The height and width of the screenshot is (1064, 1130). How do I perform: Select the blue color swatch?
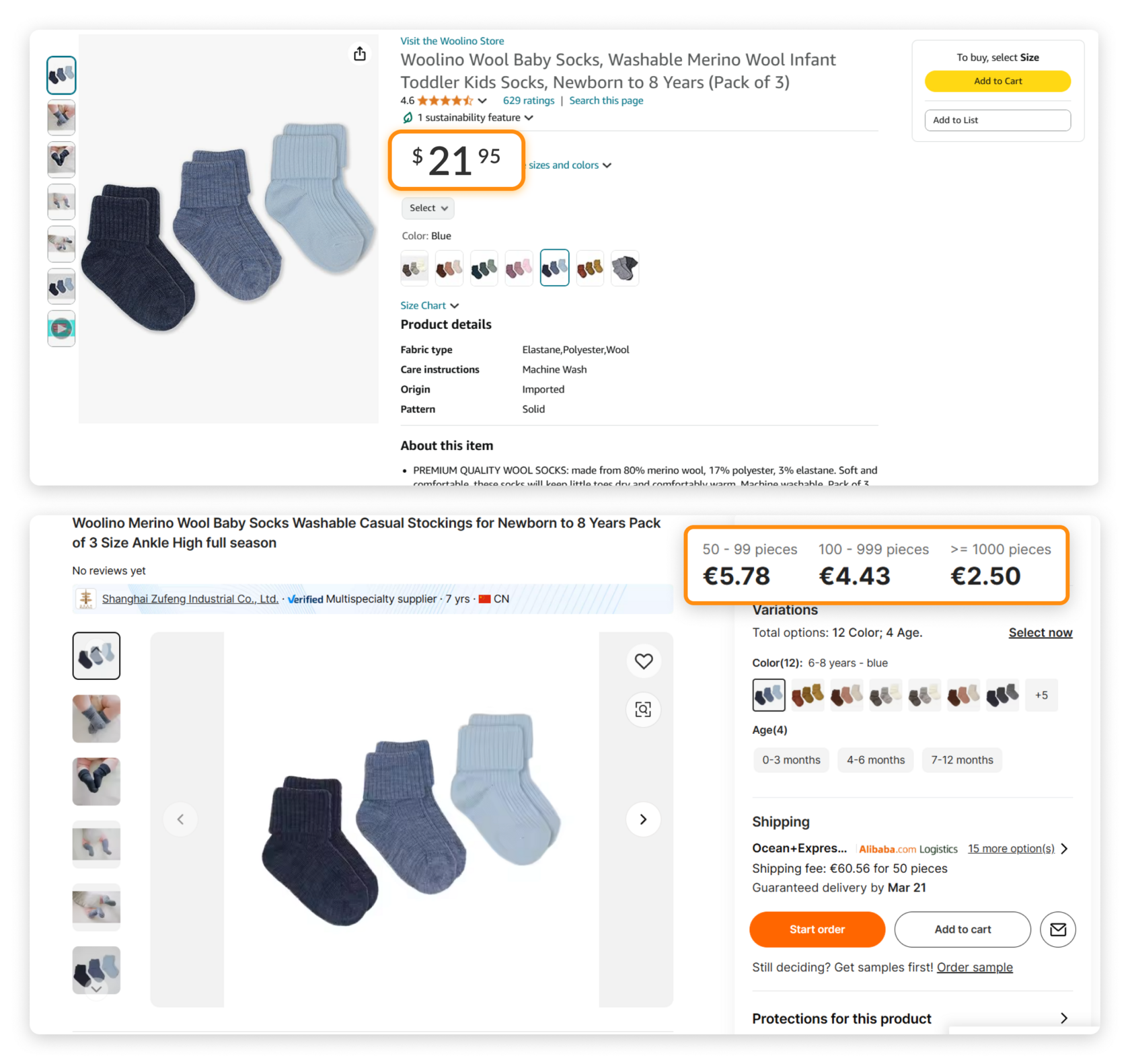pos(554,267)
